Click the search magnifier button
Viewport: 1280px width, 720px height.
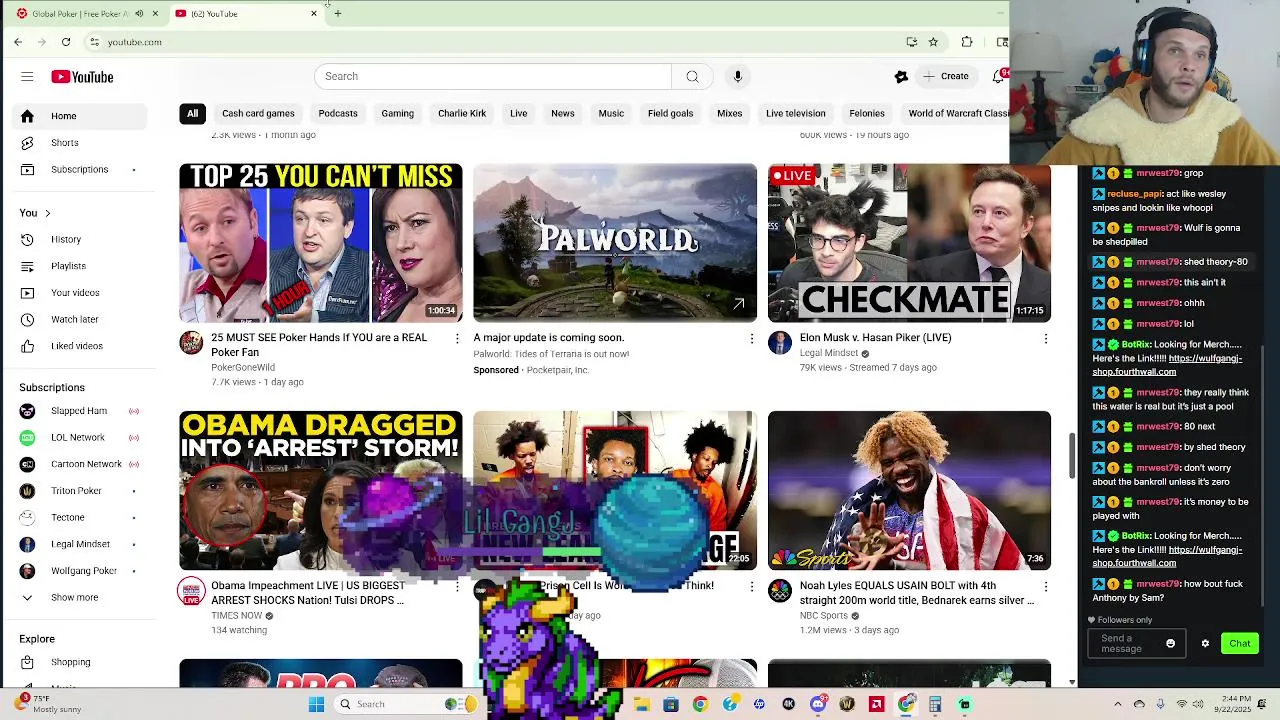tap(692, 77)
